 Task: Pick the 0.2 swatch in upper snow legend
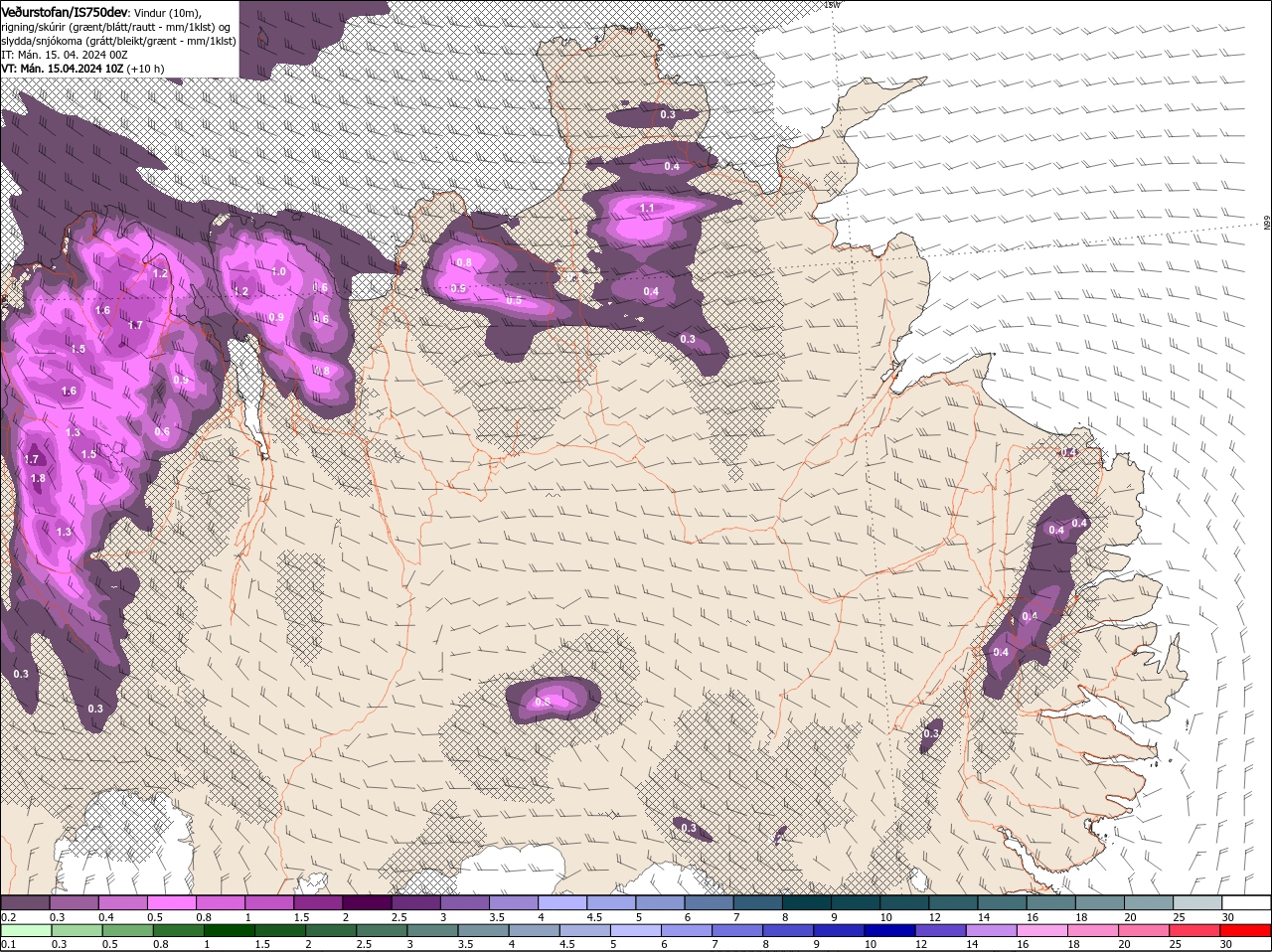pyautogui.click(x=25, y=902)
